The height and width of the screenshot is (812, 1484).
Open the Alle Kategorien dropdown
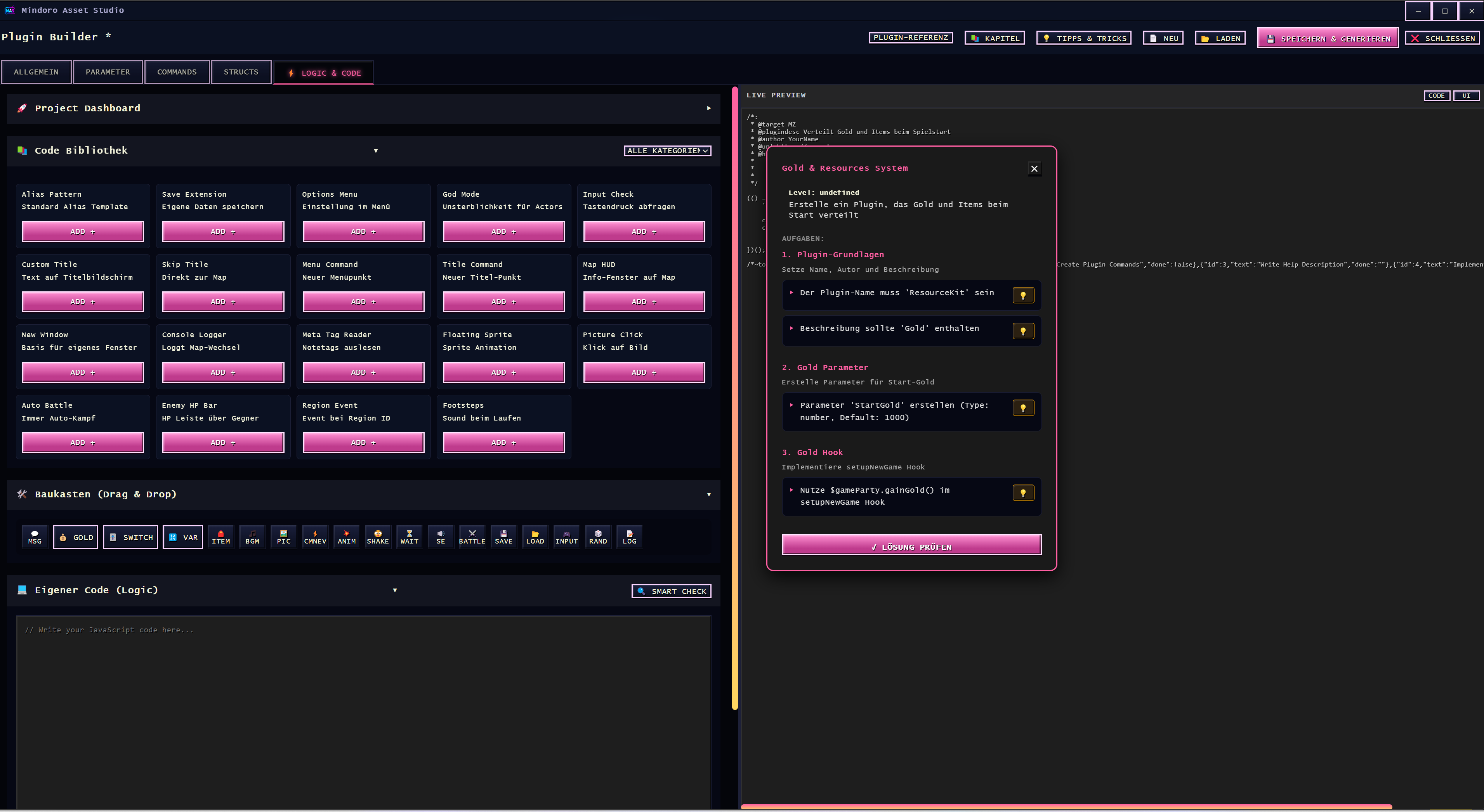pos(667,151)
